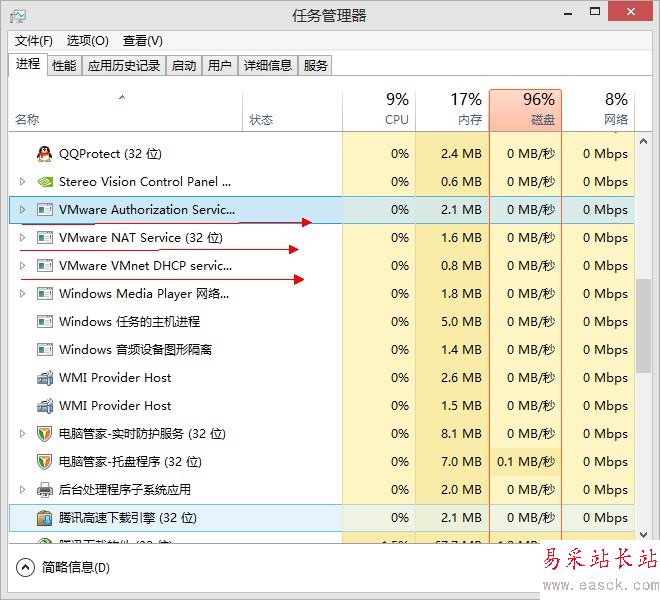Switch to the 详细信息 tab
660x600 pixels.
(x=268, y=66)
